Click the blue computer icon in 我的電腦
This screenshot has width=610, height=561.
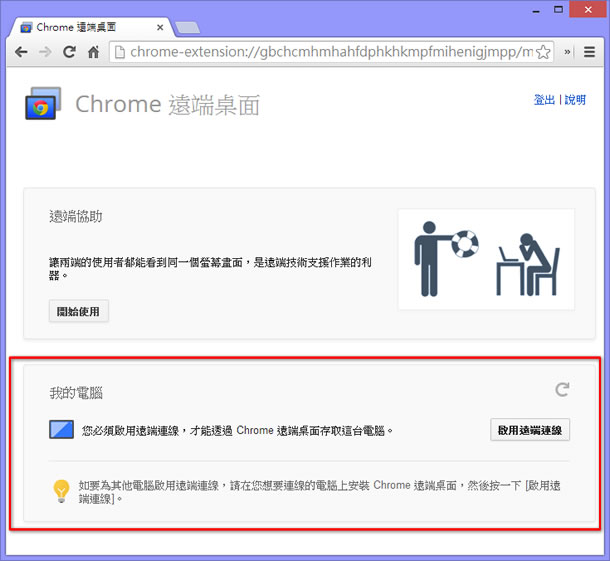61,430
